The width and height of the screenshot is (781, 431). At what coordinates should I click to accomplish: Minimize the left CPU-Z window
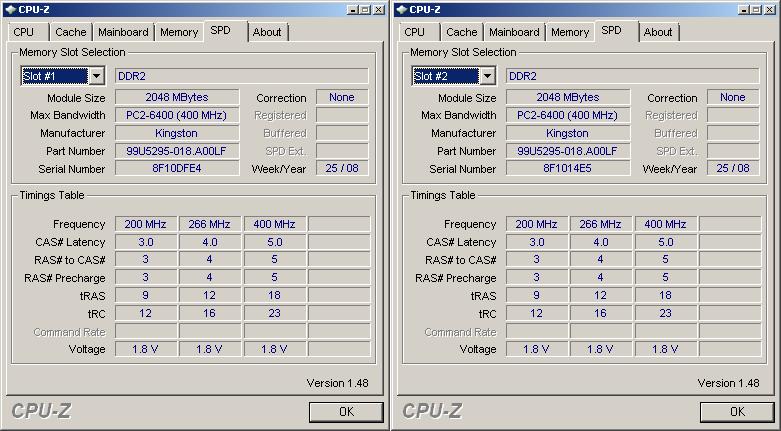pyautogui.click(x=353, y=9)
